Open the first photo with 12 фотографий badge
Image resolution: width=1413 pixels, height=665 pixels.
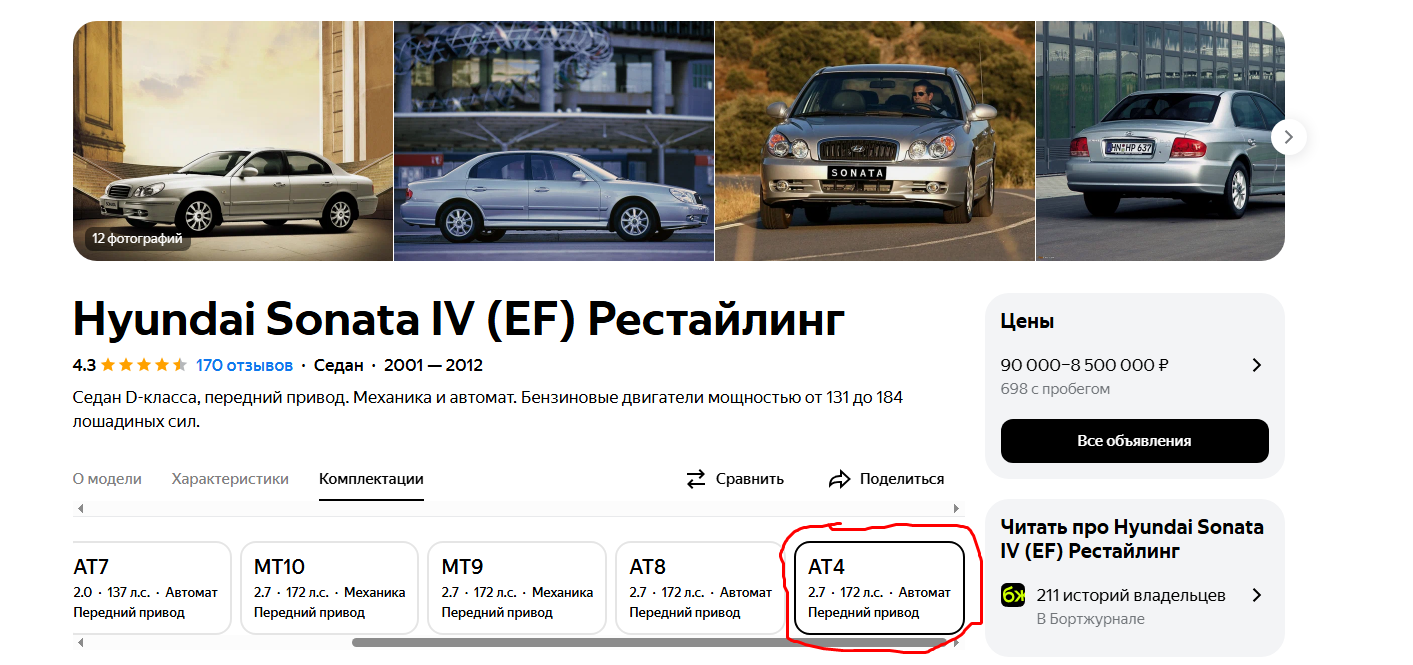[233, 141]
